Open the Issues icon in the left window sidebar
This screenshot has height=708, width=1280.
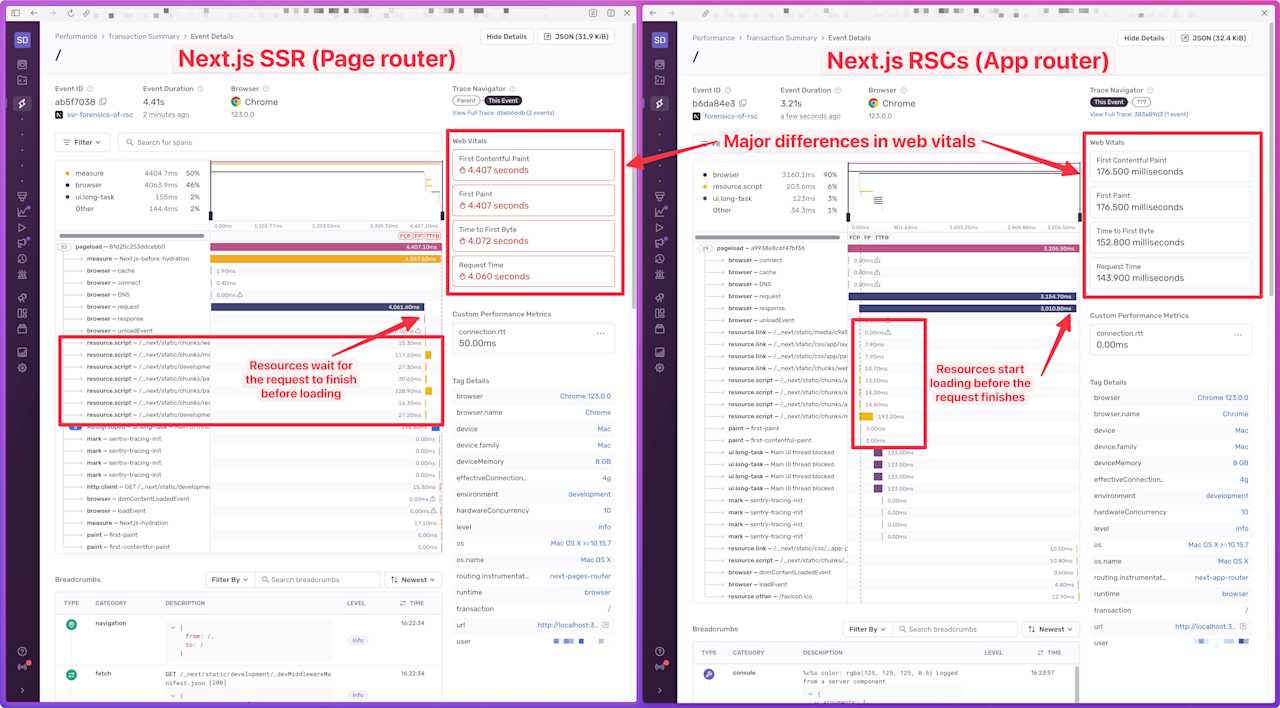(x=22, y=64)
